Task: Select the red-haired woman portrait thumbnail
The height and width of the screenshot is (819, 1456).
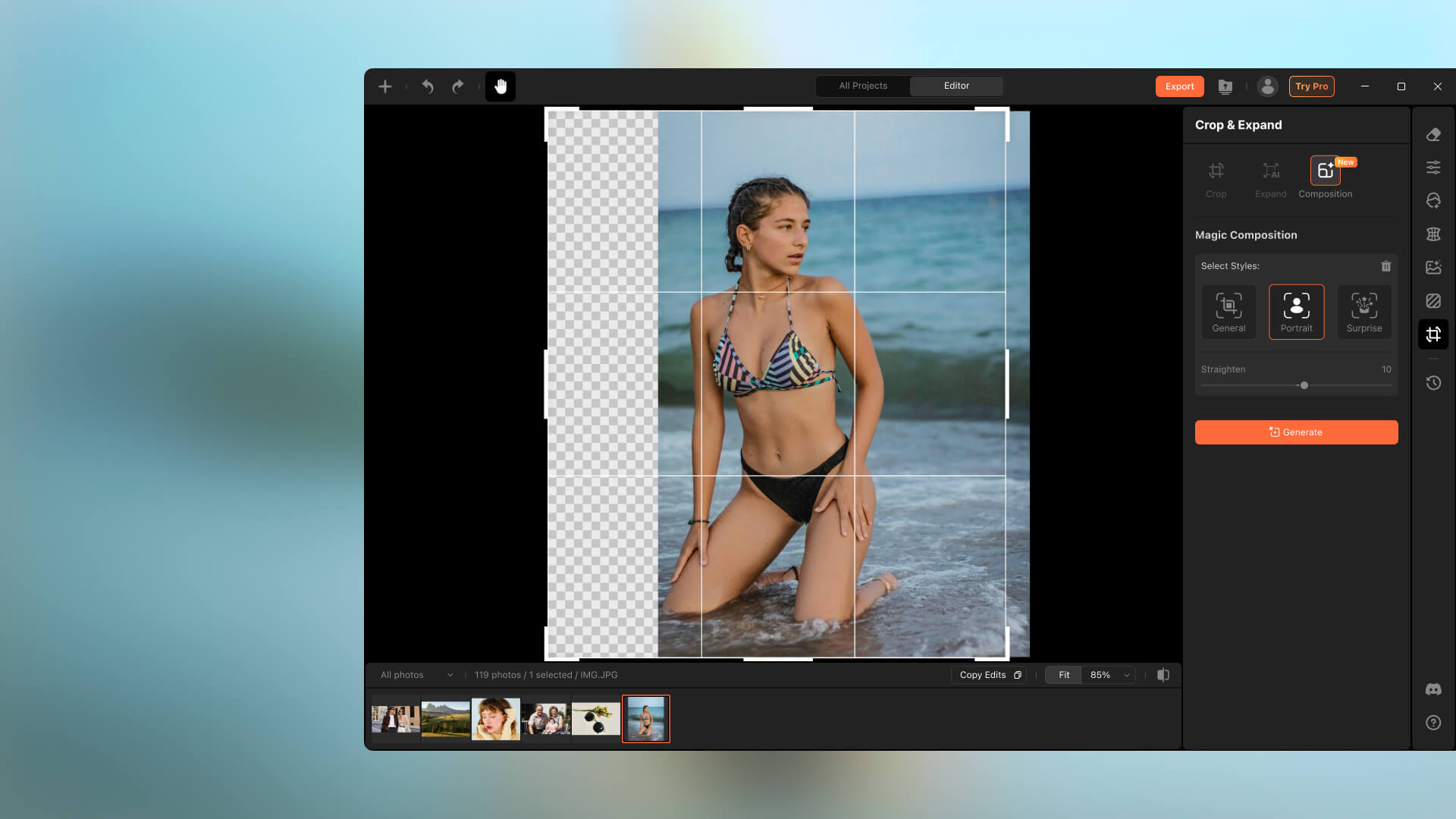Action: point(496,719)
